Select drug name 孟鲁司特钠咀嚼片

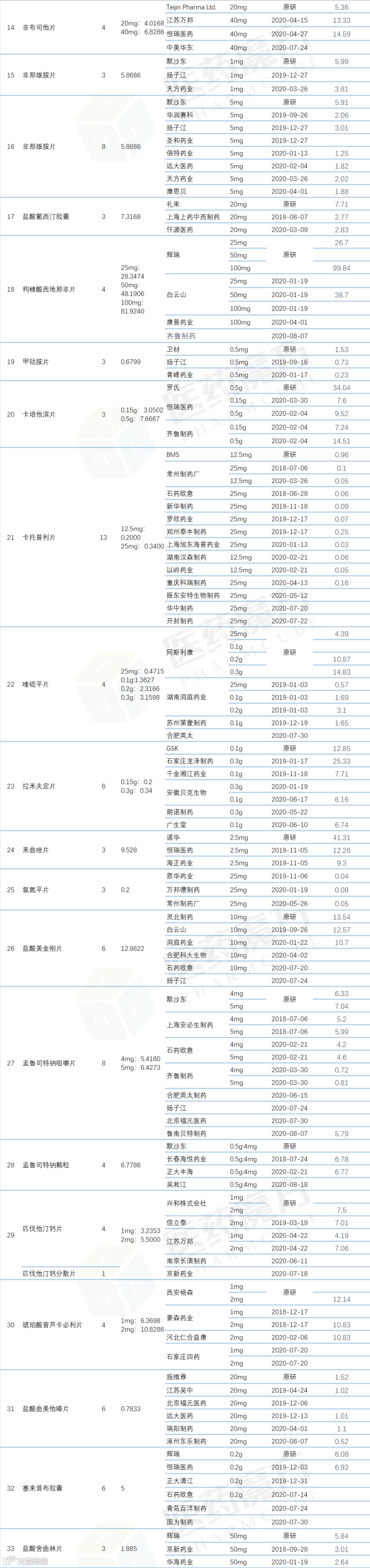(x=49, y=1063)
